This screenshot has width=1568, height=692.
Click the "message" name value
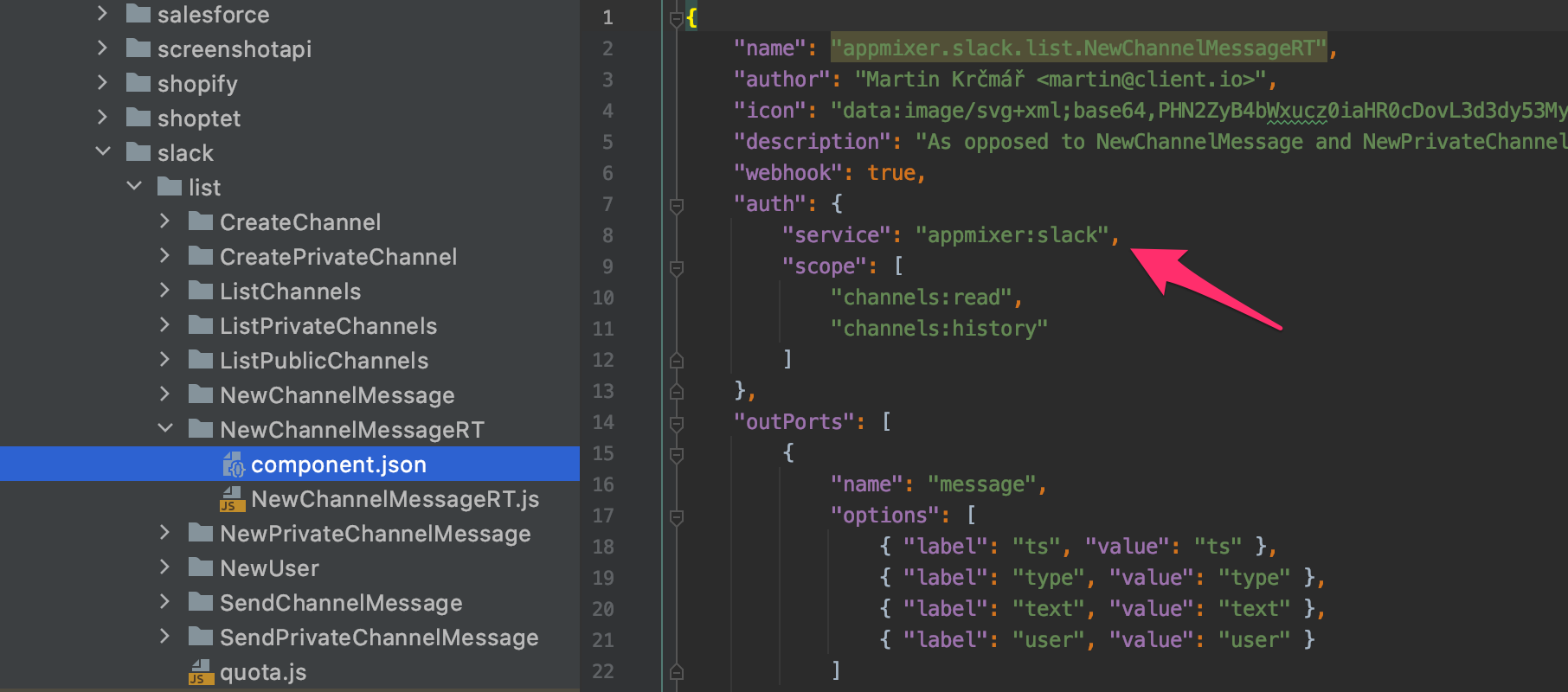(981, 484)
